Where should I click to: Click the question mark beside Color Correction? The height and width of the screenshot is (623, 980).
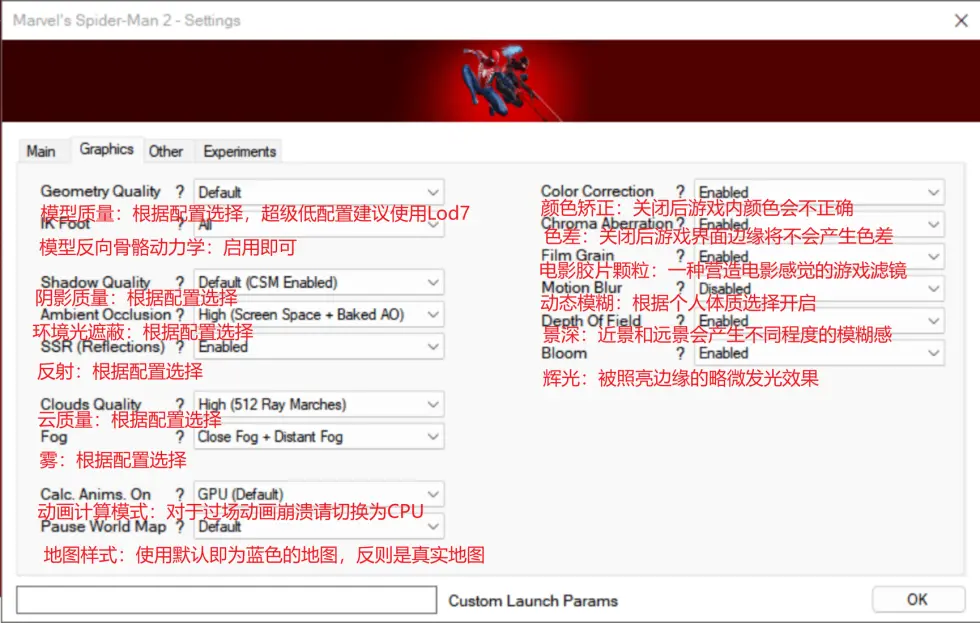point(680,192)
